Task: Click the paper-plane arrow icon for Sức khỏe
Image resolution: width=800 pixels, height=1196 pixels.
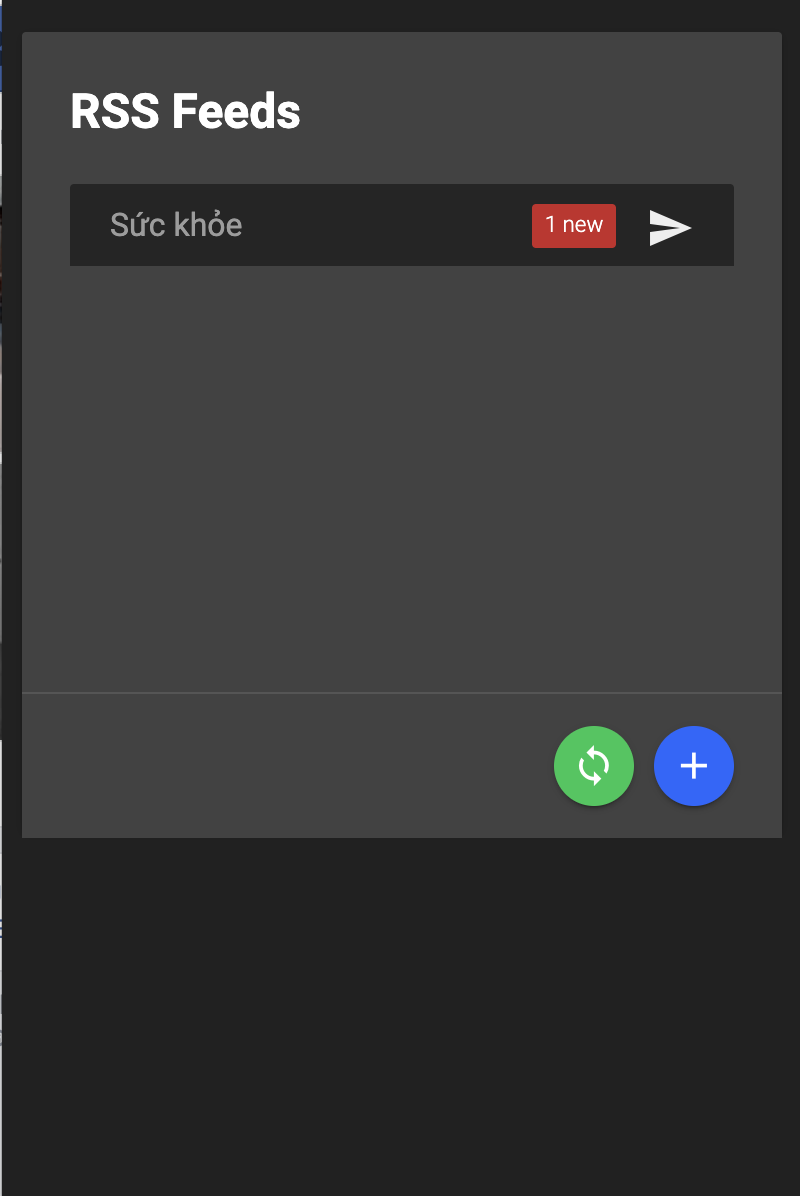Action: point(670,227)
